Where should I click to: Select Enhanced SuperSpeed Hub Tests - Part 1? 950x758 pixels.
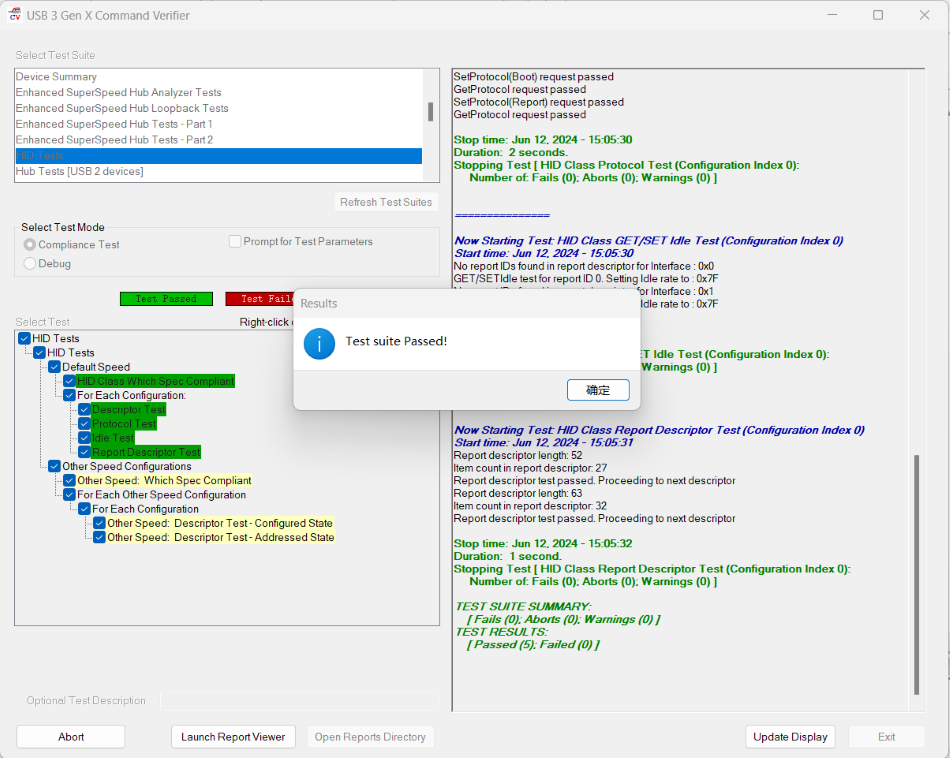(218, 124)
